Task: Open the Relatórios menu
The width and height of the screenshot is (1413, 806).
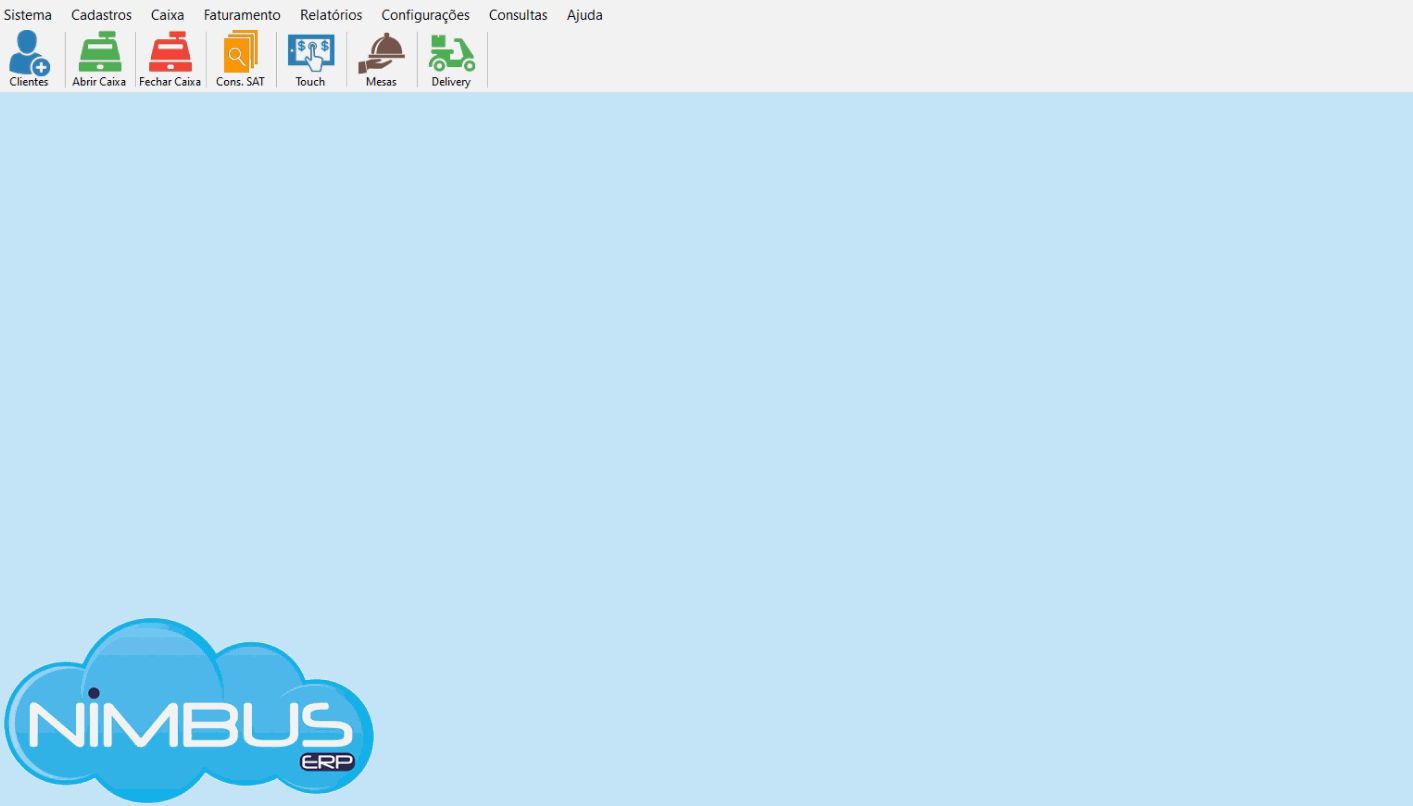Action: pos(331,15)
